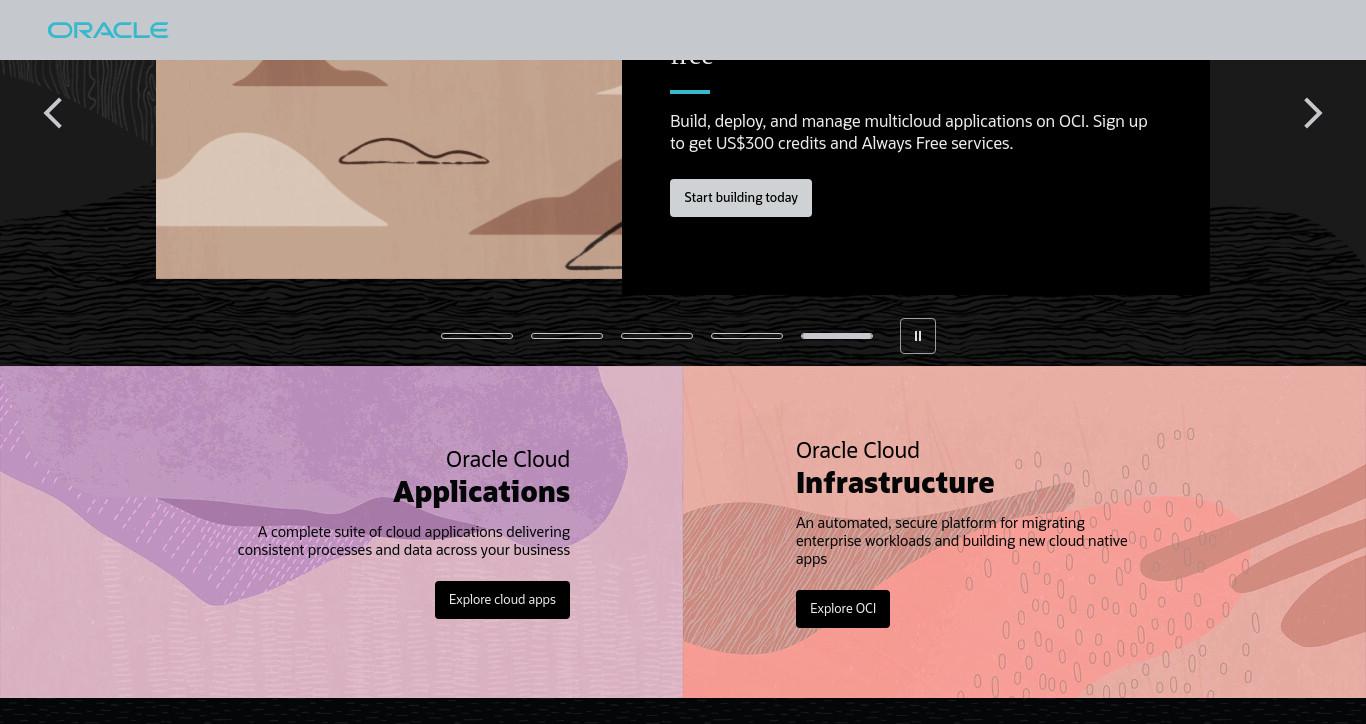Click the 'A complete suite of cloud applications' text
Viewport: 1366px width, 724px height.
point(404,541)
